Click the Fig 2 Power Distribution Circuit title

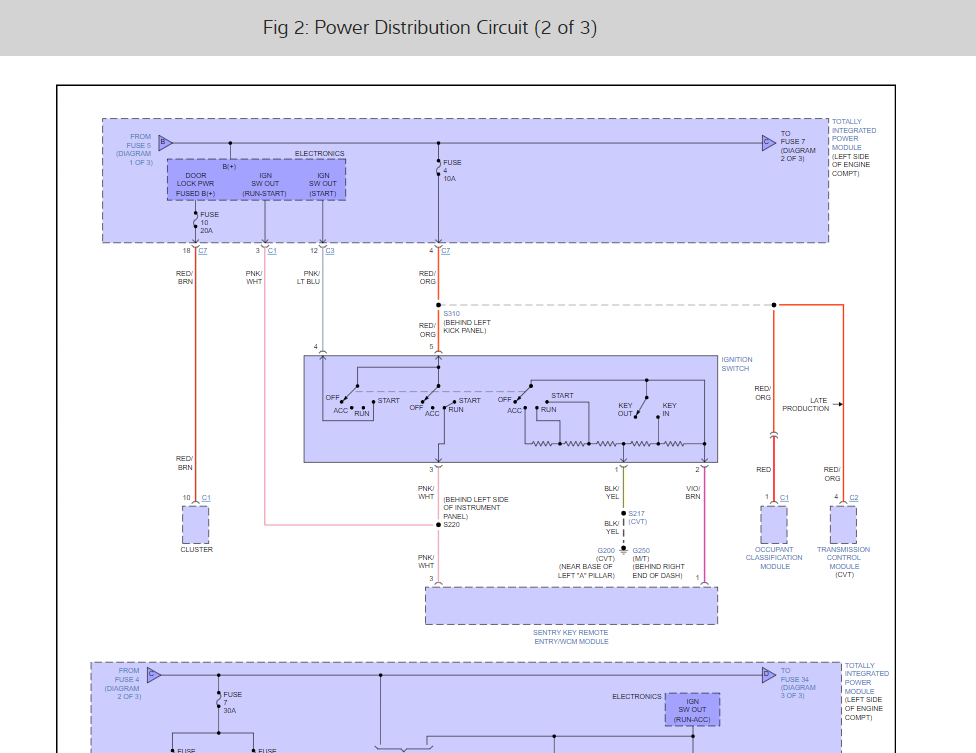[430, 28]
